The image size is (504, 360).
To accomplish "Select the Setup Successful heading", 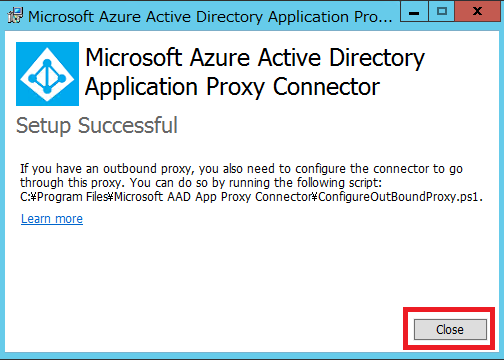I will (97, 126).
